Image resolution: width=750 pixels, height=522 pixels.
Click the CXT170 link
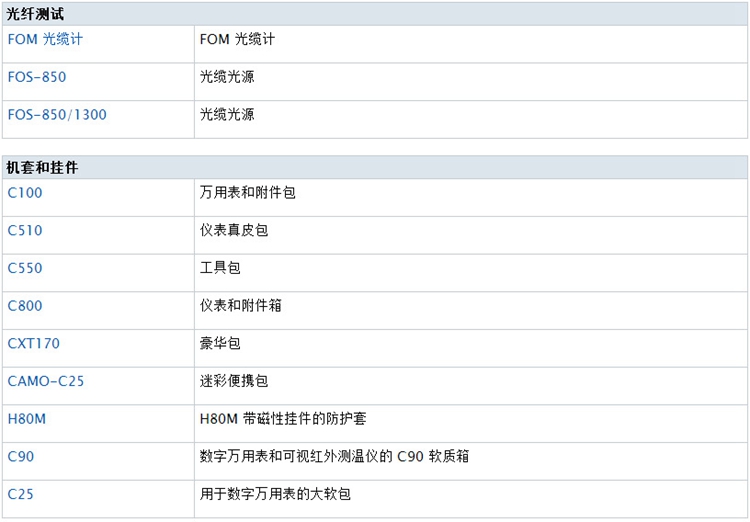pyautogui.click(x=33, y=344)
